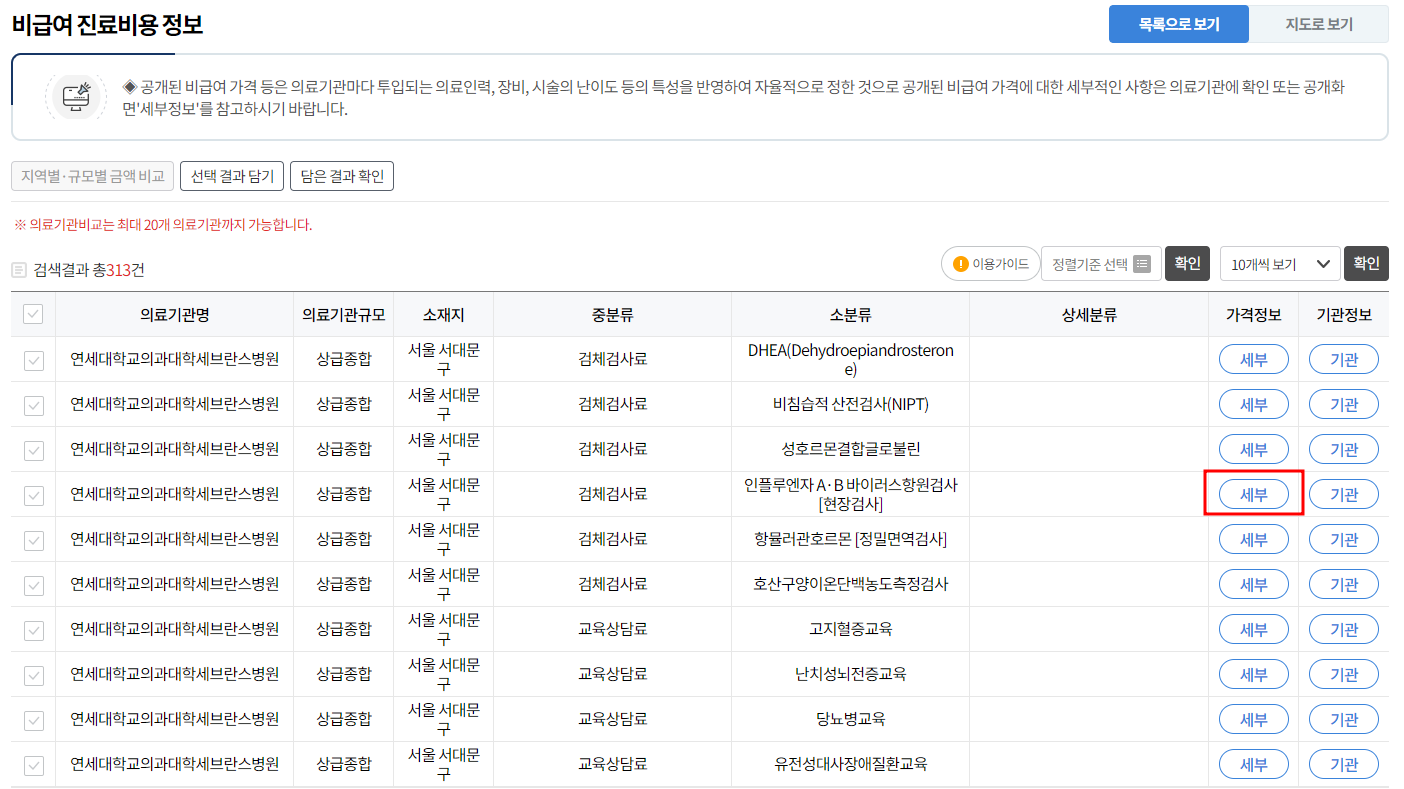Open 세부 for 인플루엔자 A·B 바이러스항원검사
The height and width of the screenshot is (789, 1404).
(1254, 494)
